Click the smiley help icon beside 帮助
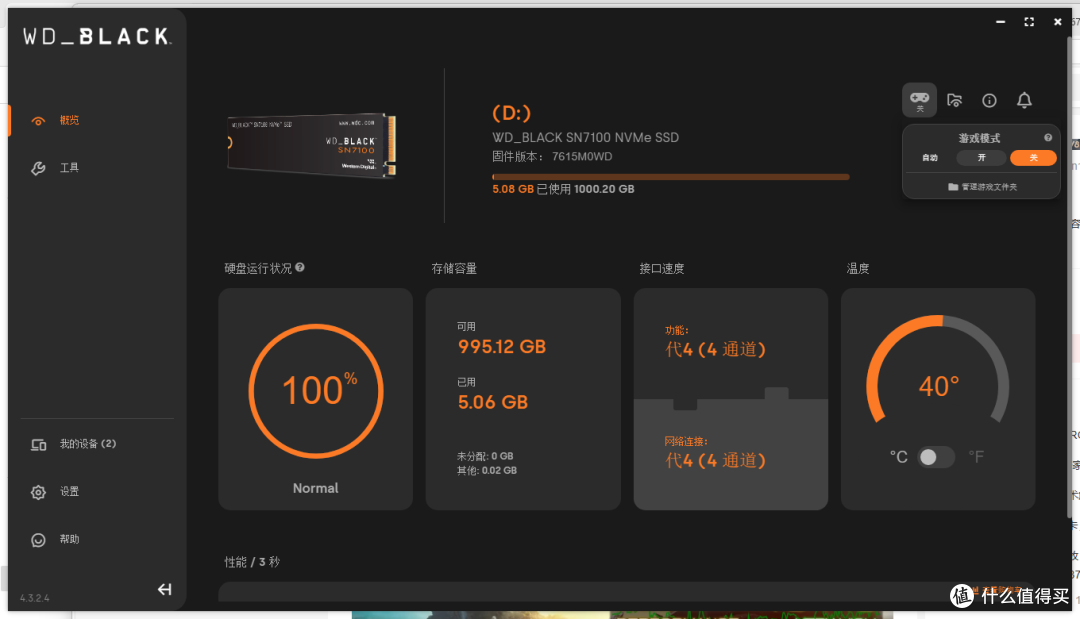1080x619 pixels. click(39, 540)
